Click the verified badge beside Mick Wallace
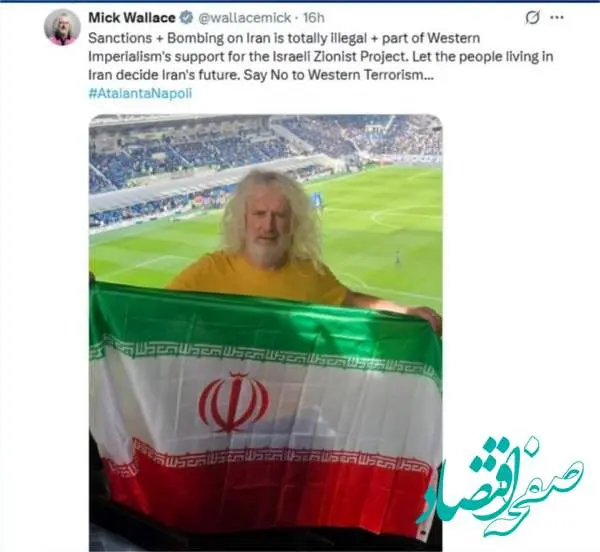Viewport: 600px width, 552px height. pos(186,18)
